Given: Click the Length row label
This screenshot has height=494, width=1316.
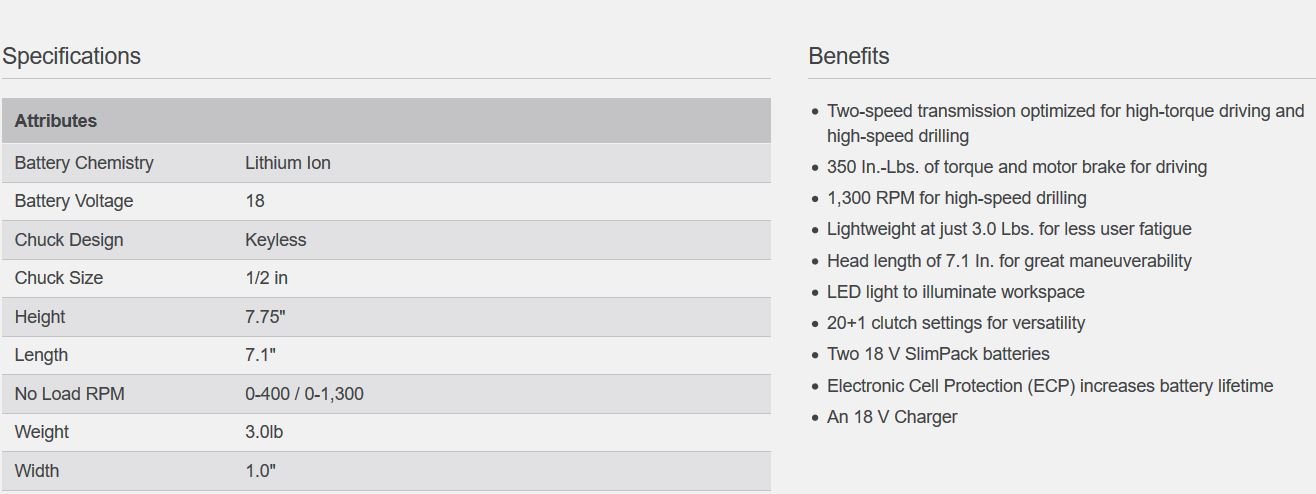Looking at the screenshot, I should click(x=42, y=355).
